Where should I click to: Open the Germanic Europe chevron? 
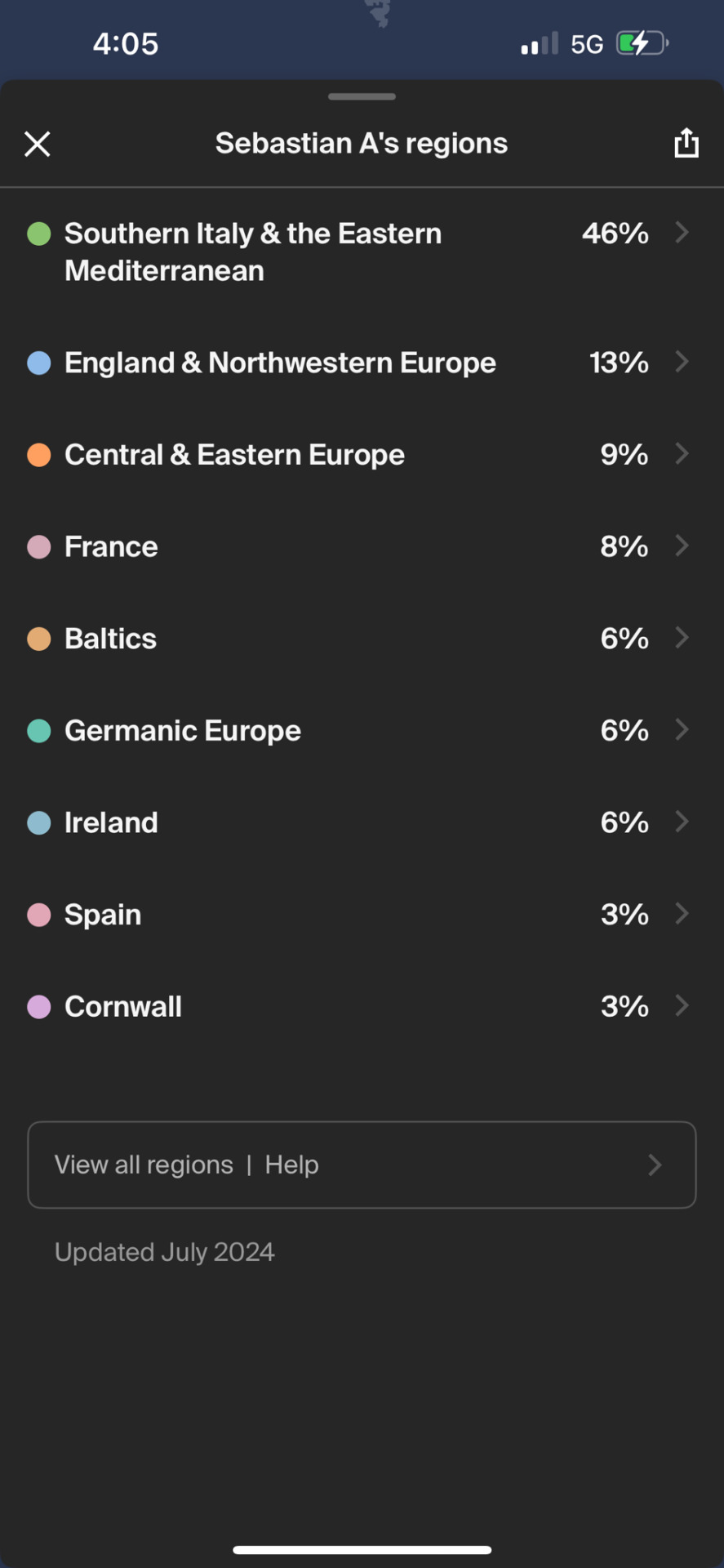(682, 730)
